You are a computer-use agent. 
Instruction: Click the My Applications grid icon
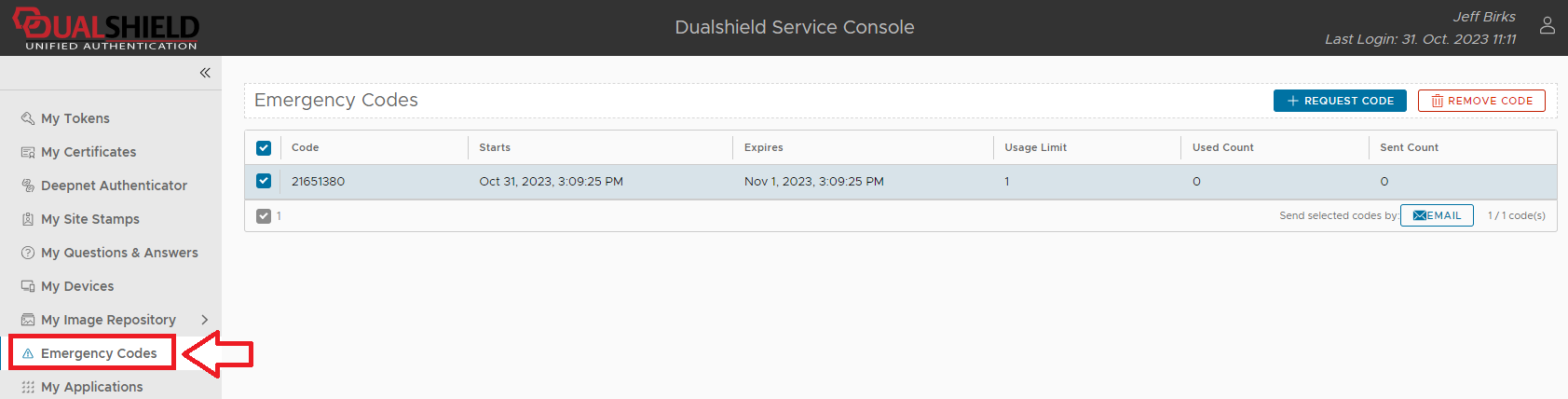(x=28, y=387)
